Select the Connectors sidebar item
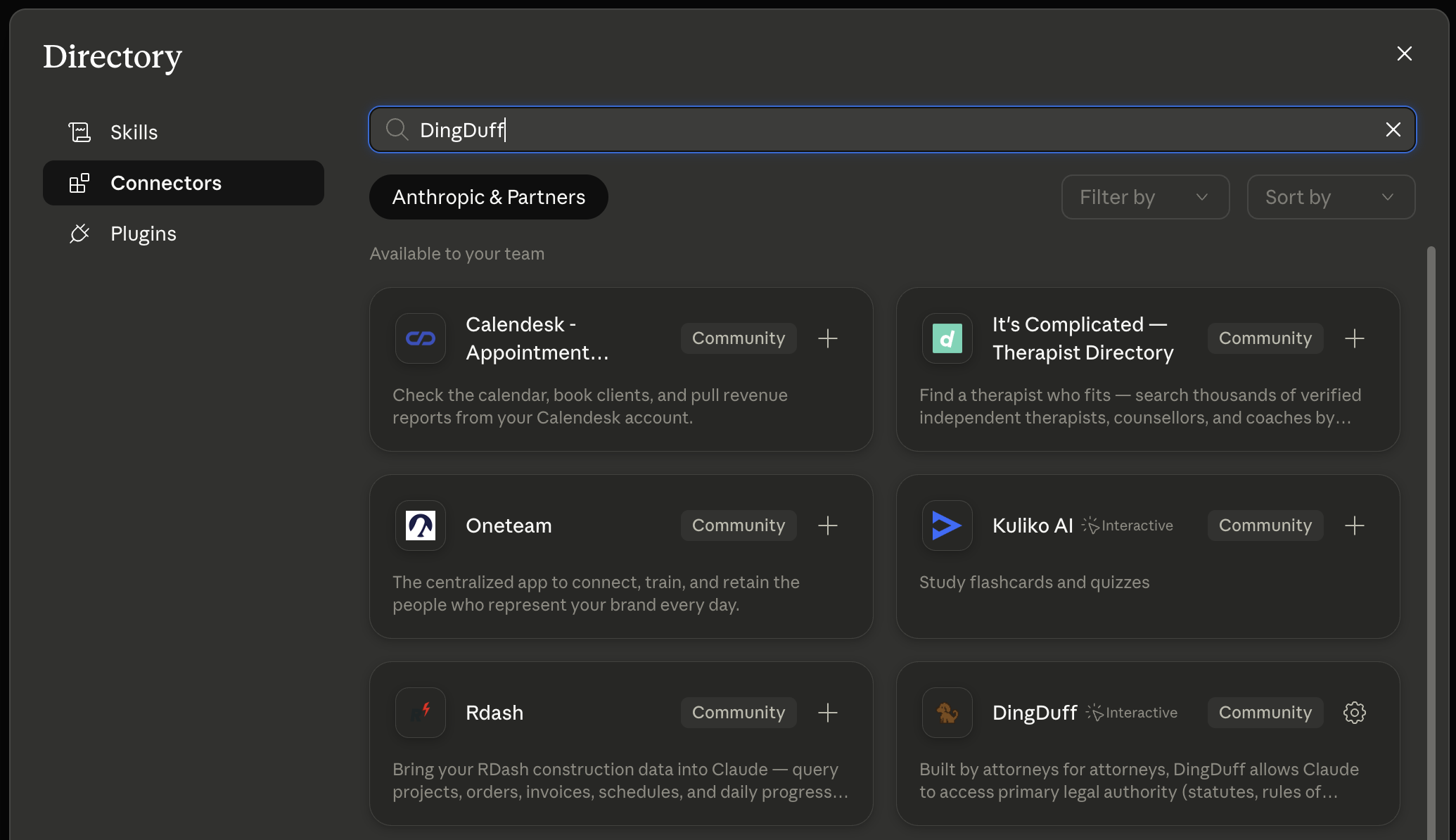The image size is (1456, 840). coord(184,183)
